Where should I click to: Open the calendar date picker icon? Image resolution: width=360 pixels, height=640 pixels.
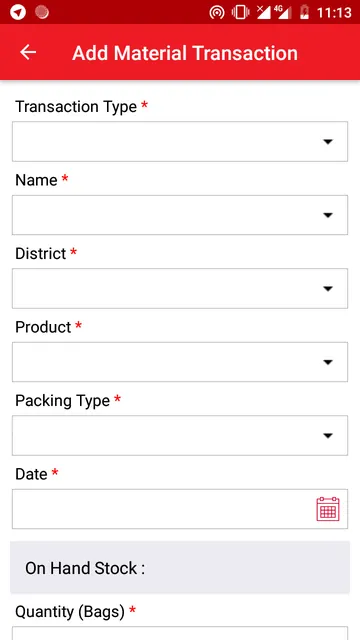tap(328, 509)
